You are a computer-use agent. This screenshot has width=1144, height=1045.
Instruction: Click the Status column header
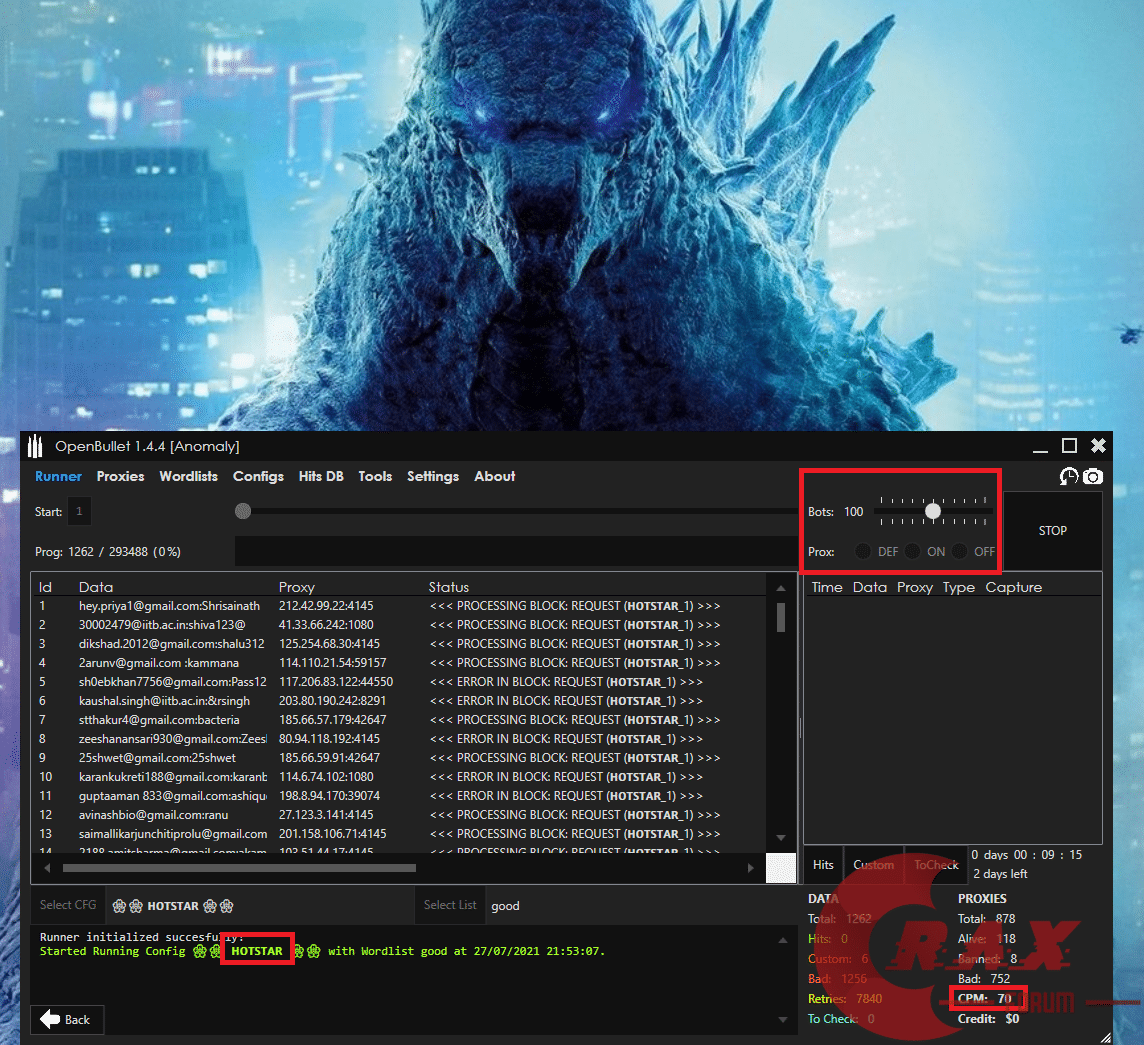point(449,587)
